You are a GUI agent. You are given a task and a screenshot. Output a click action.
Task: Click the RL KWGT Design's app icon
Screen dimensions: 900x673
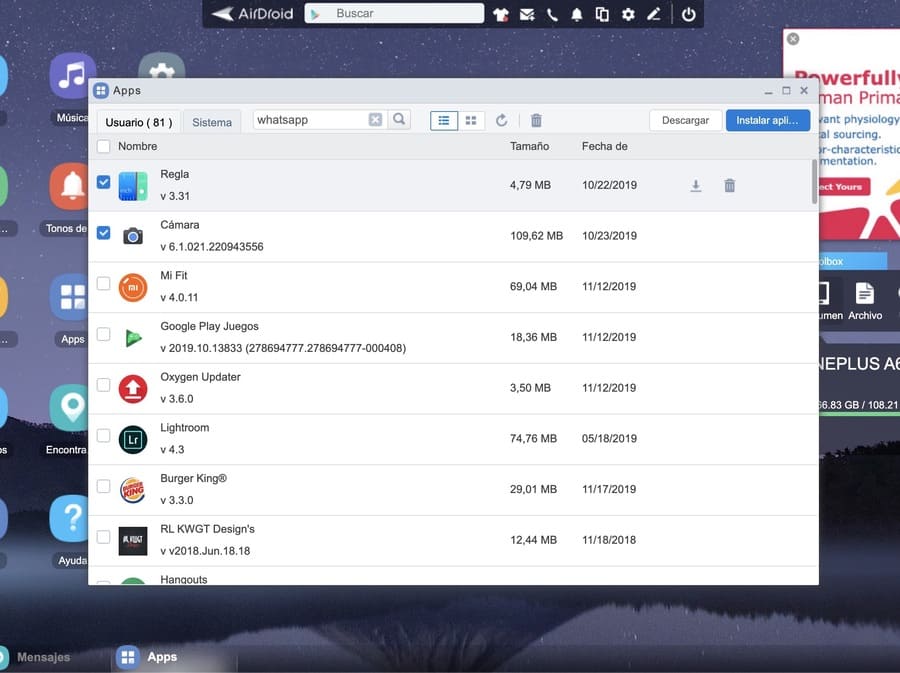coord(133,541)
